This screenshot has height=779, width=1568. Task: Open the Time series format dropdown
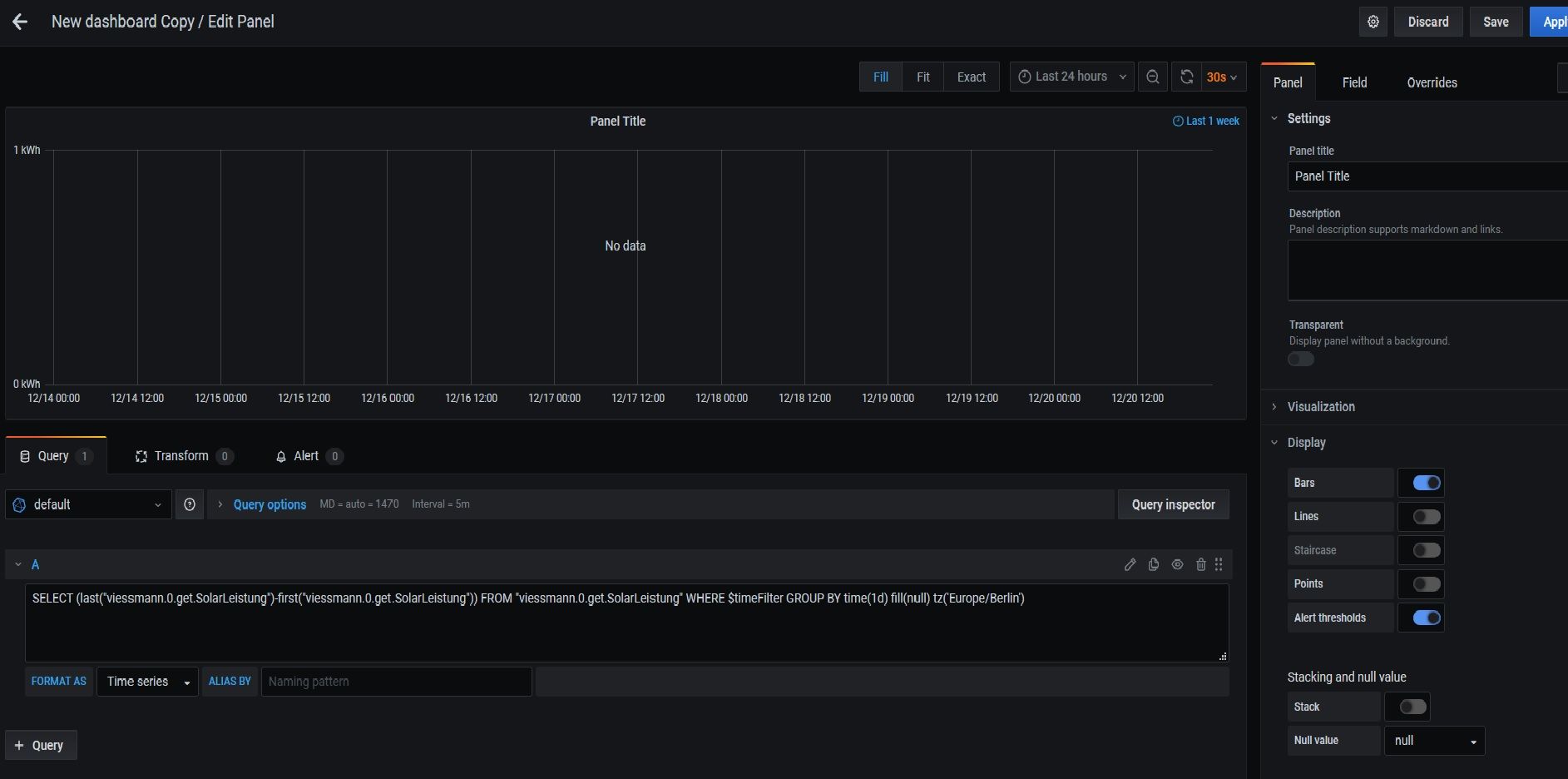coord(147,682)
